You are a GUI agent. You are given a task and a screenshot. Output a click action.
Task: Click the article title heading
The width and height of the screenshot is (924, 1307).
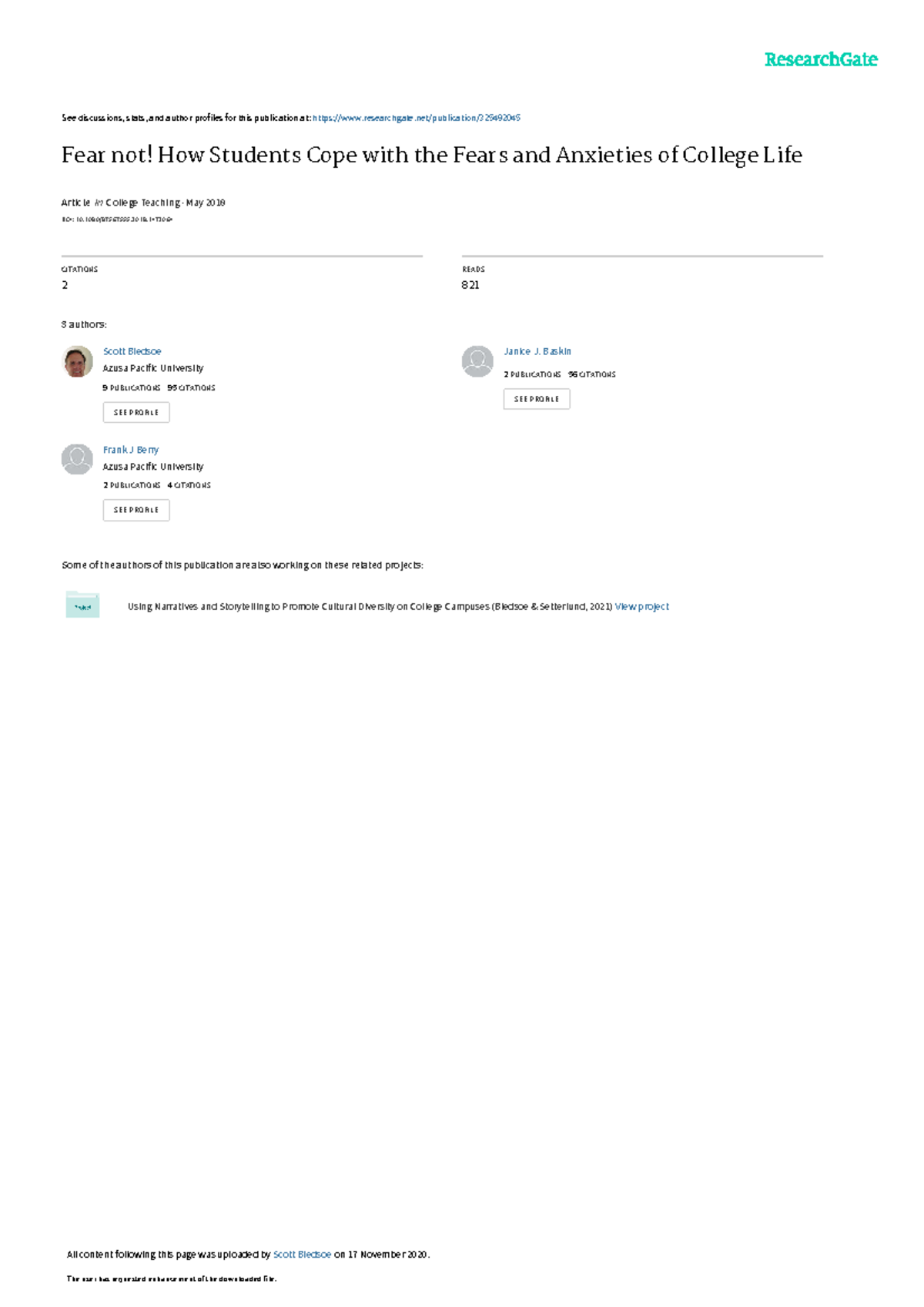432,155
